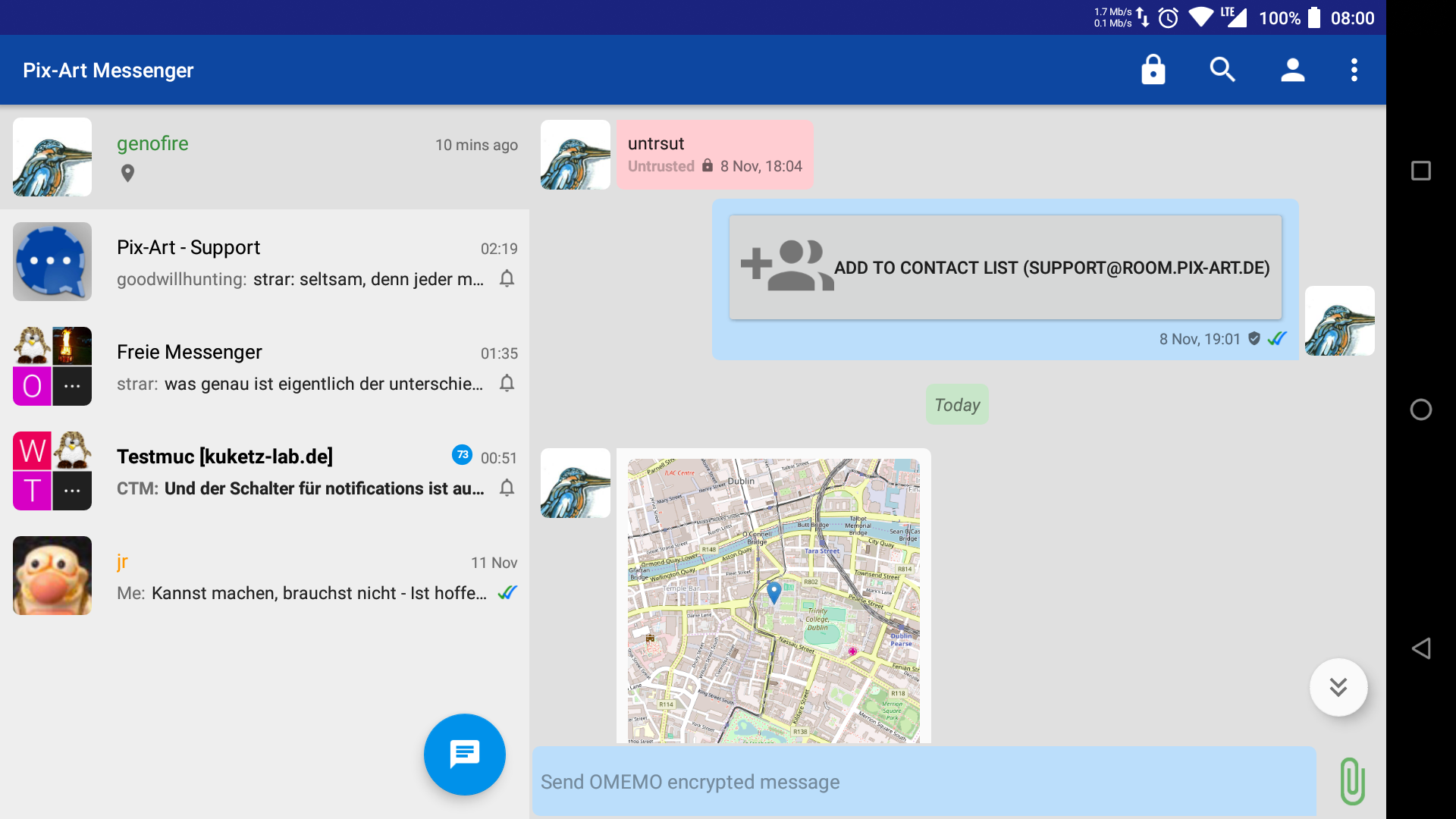This screenshot has height=819, width=1456.
Task: Open shared Dublin map location image
Action: click(773, 600)
